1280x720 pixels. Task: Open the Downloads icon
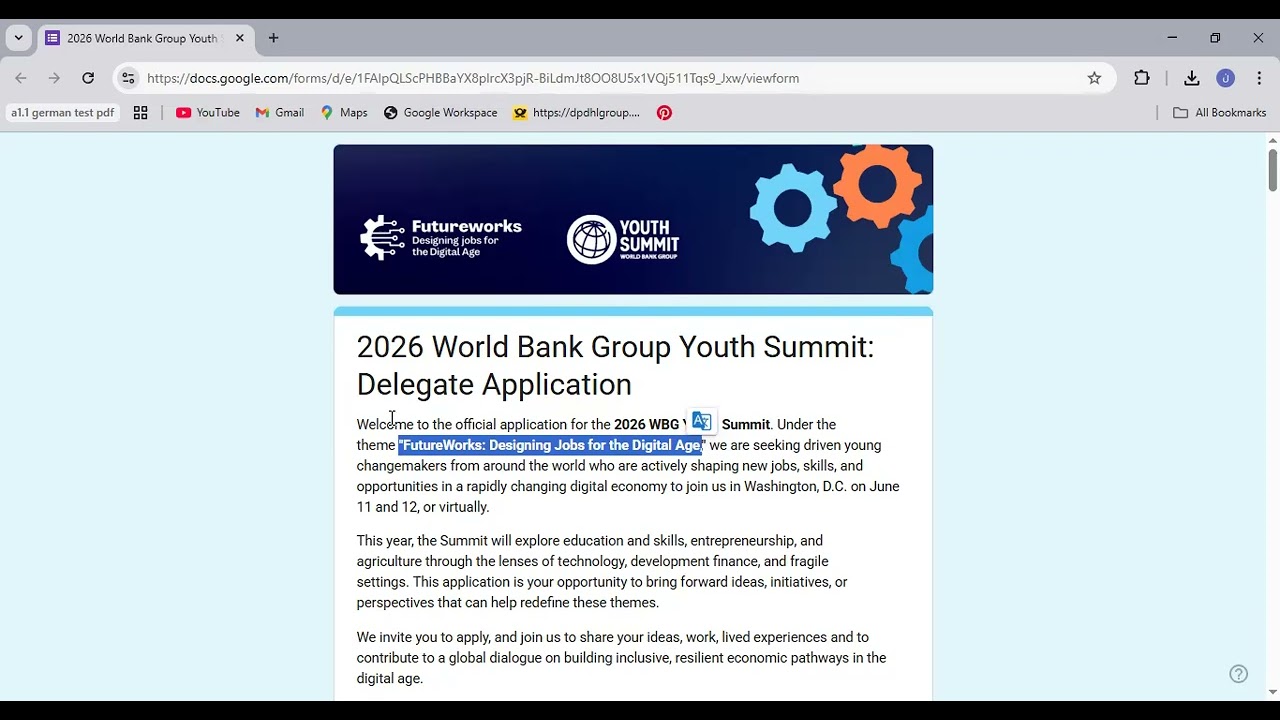point(1191,78)
